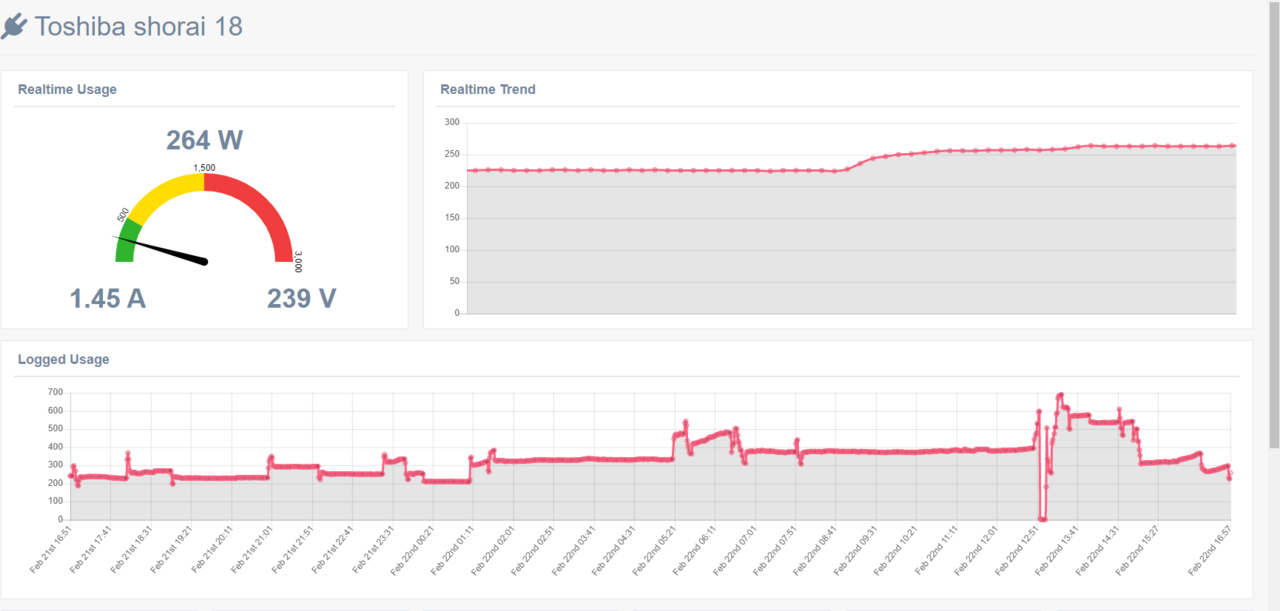This screenshot has height=611, width=1280.
Task: Click the first data point of Realtime Trend
Action: pyautogui.click(x=473, y=170)
